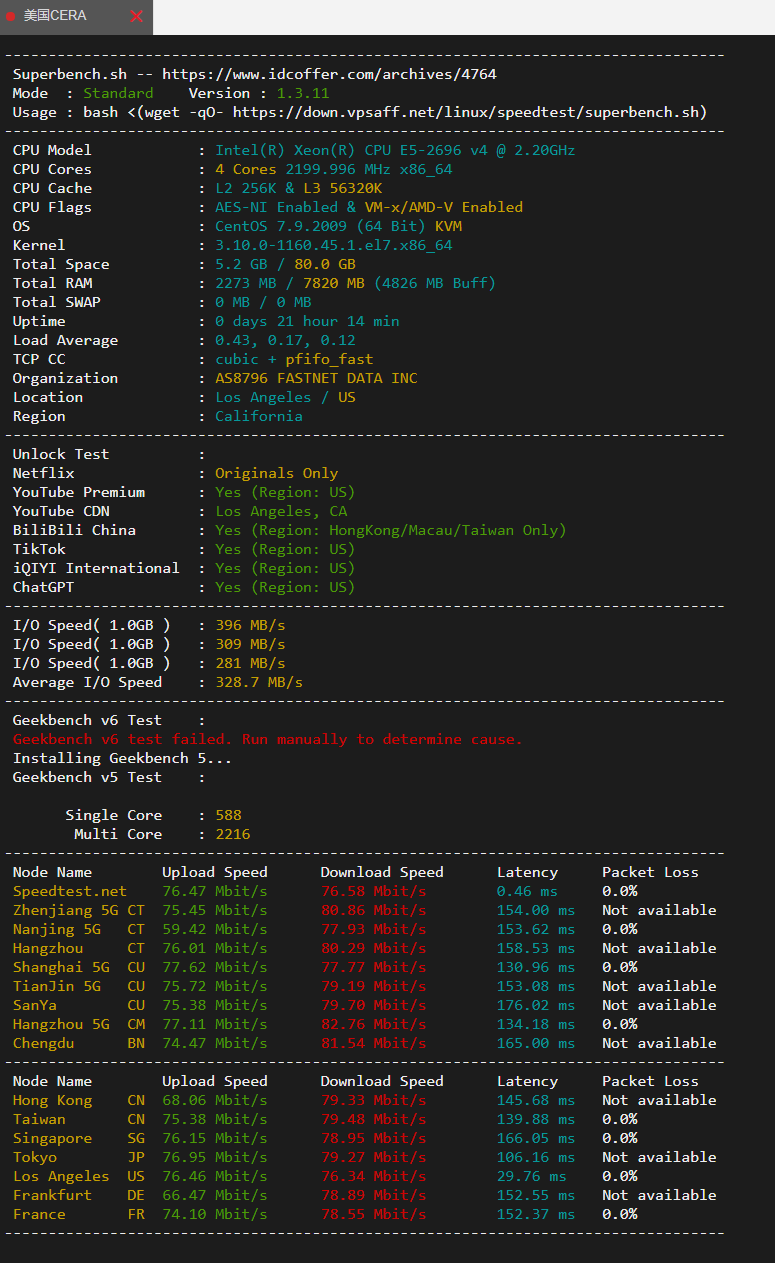
Task: Open the superbench.sh download URL
Action: coord(470,112)
